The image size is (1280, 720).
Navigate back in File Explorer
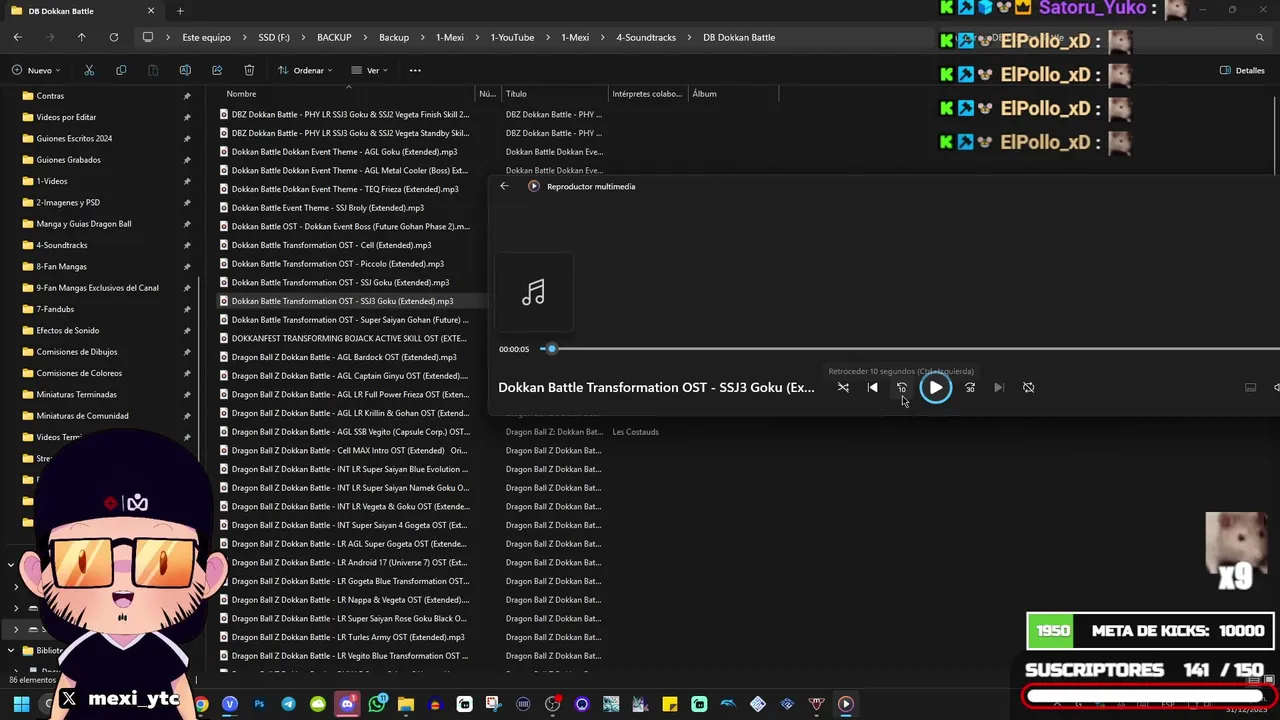[17, 37]
